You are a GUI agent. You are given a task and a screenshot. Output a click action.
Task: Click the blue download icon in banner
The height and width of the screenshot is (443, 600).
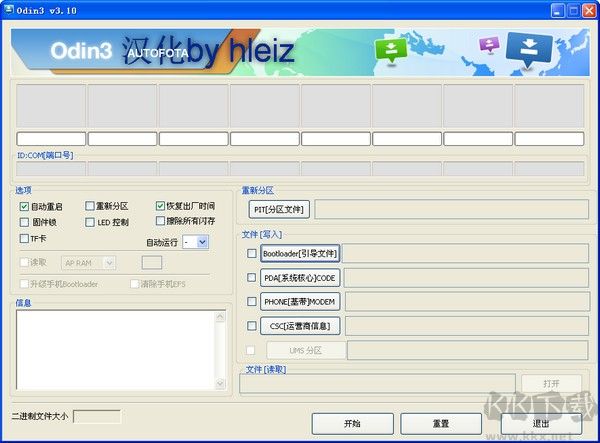point(529,50)
